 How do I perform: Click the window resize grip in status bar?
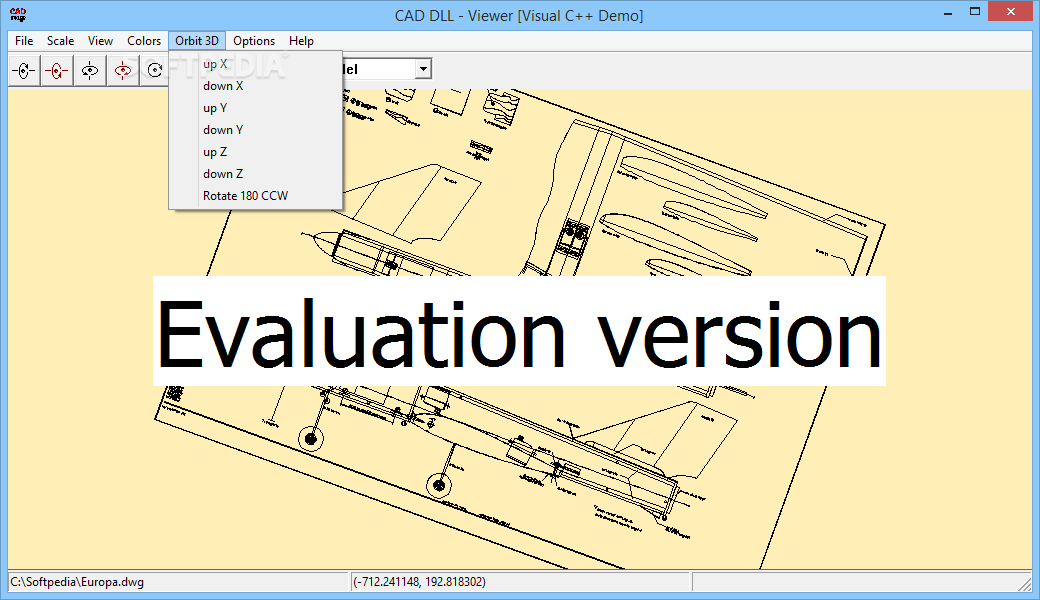(x=1025, y=583)
